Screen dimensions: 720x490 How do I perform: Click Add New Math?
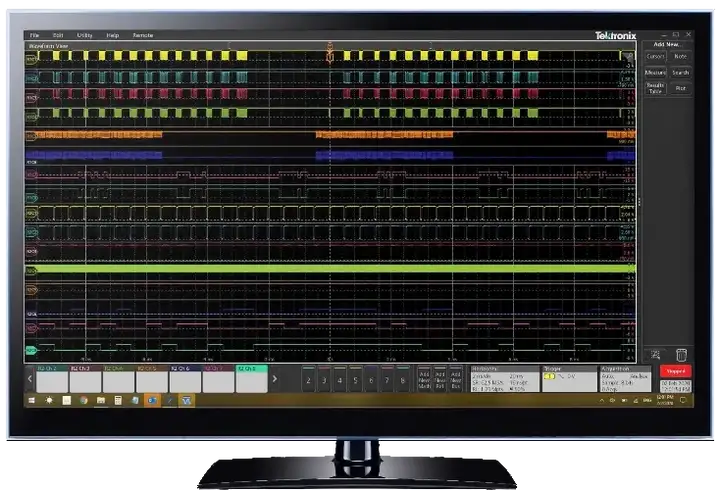(x=424, y=379)
